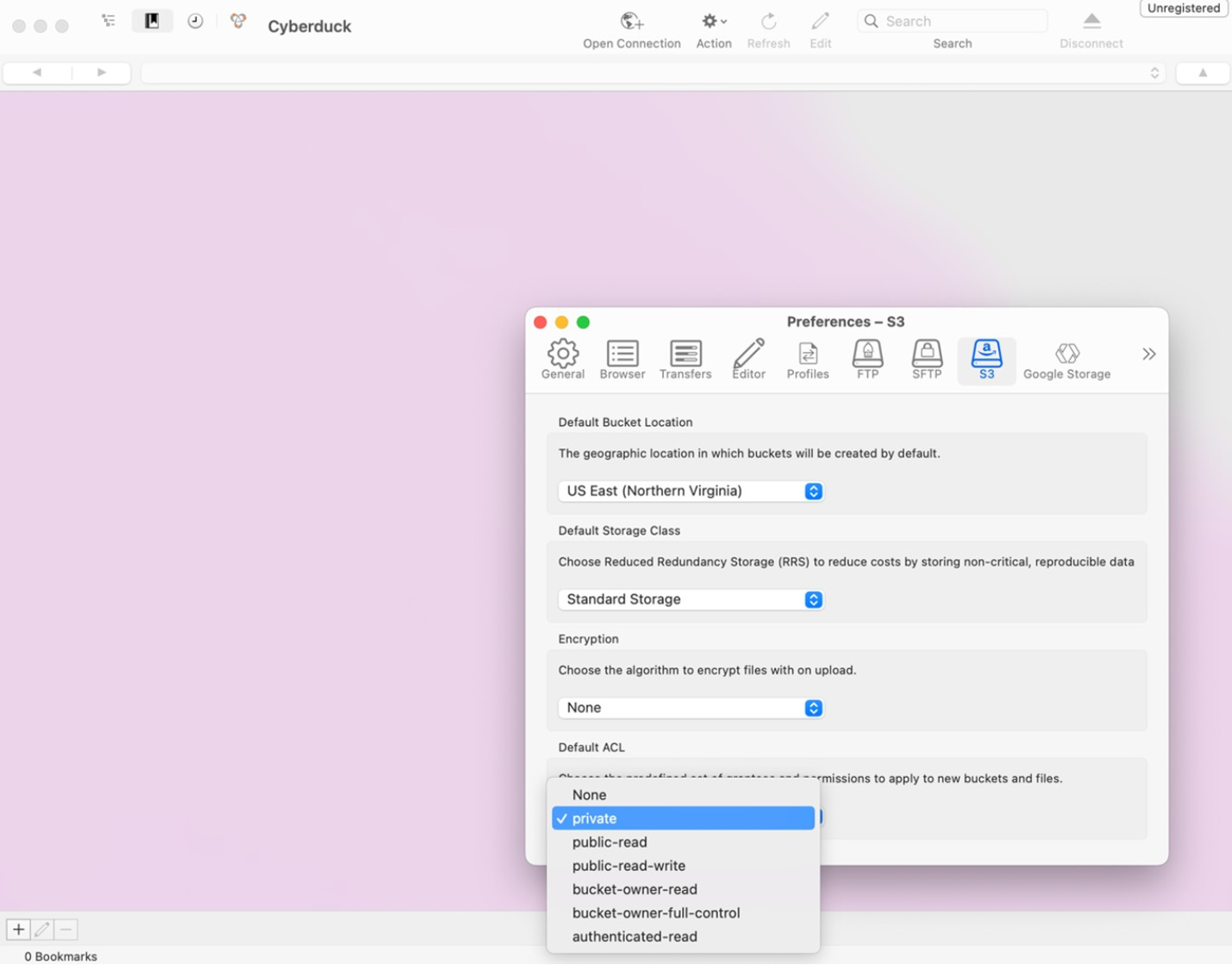Select the S3 preferences tab
This screenshot has height=965, width=1232.
(x=986, y=360)
